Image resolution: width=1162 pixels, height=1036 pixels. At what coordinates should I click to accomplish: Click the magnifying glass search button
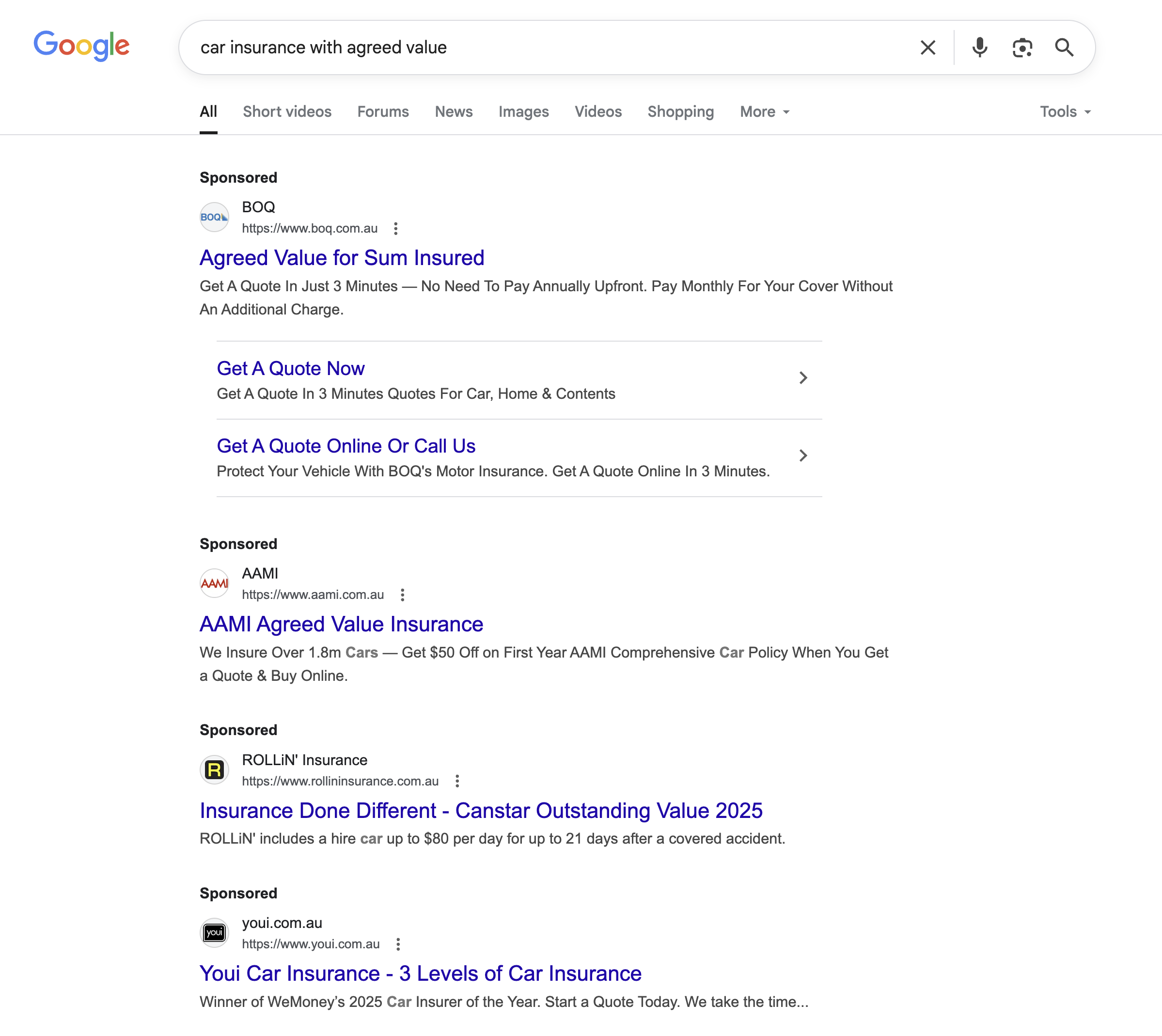coord(1064,48)
